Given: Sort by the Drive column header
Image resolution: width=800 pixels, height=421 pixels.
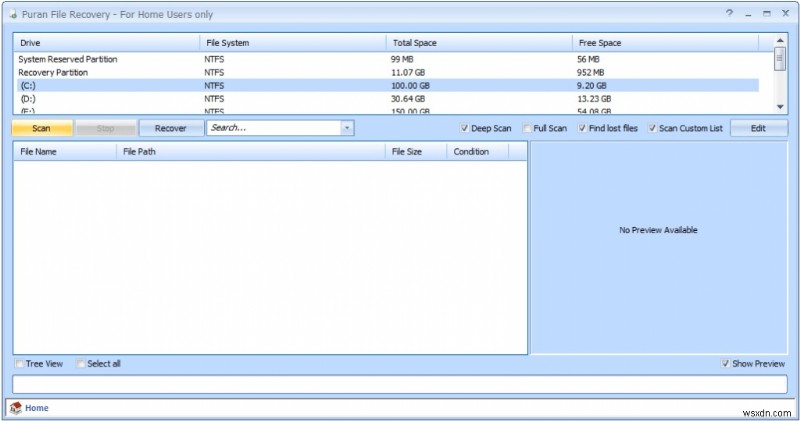Looking at the screenshot, I should tap(106, 43).
